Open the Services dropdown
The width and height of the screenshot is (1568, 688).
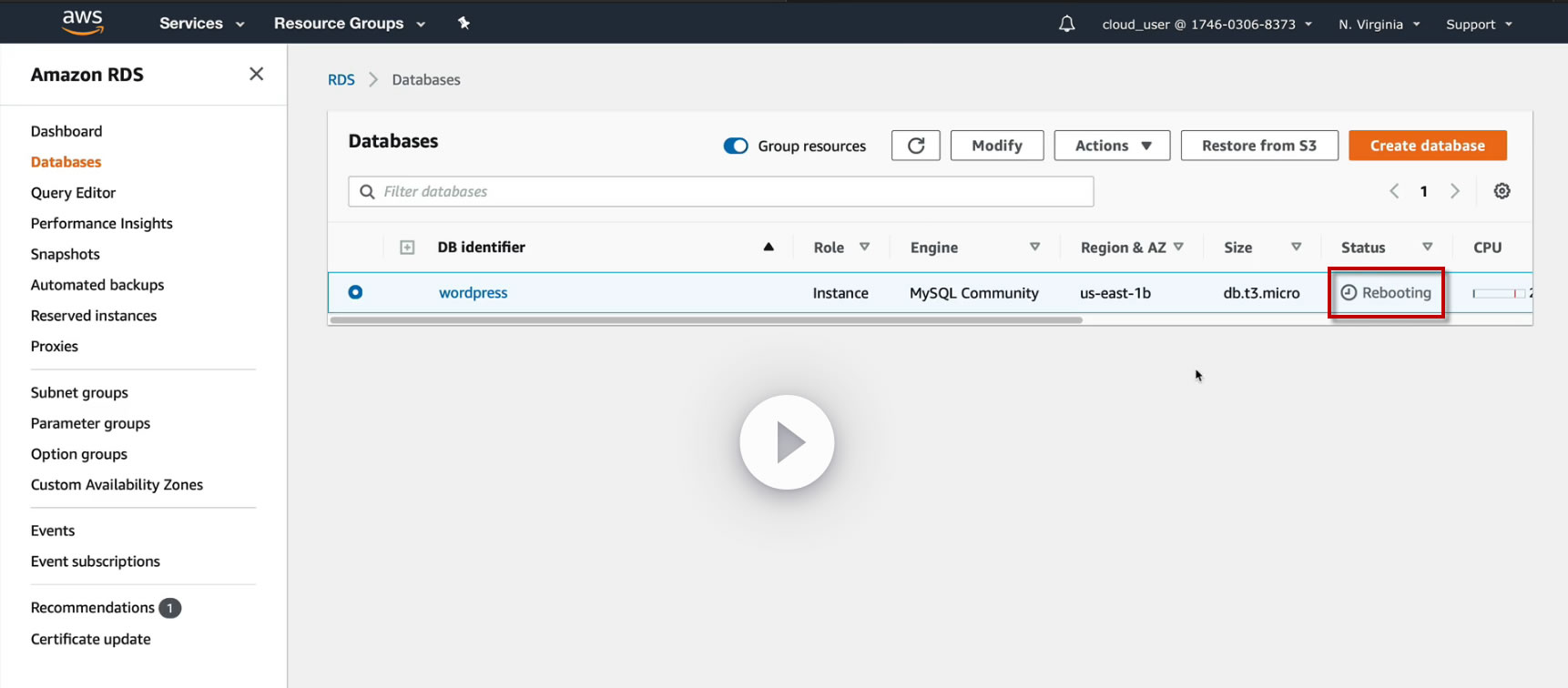(201, 24)
